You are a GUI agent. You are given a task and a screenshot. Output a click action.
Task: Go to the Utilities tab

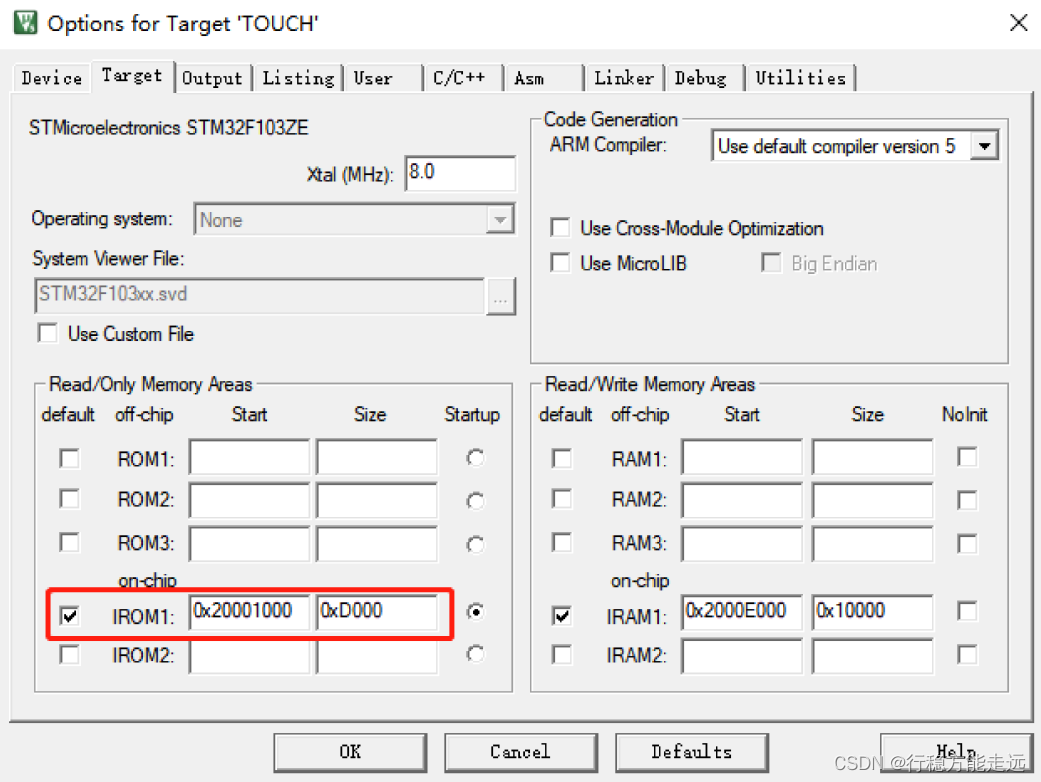[x=801, y=78]
